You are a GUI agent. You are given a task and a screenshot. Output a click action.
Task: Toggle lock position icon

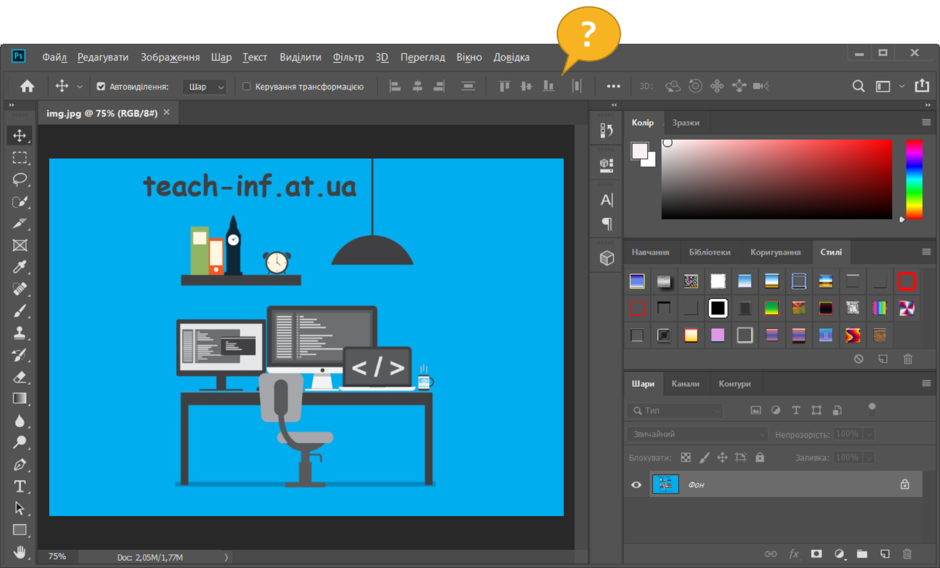(x=722, y=458)
